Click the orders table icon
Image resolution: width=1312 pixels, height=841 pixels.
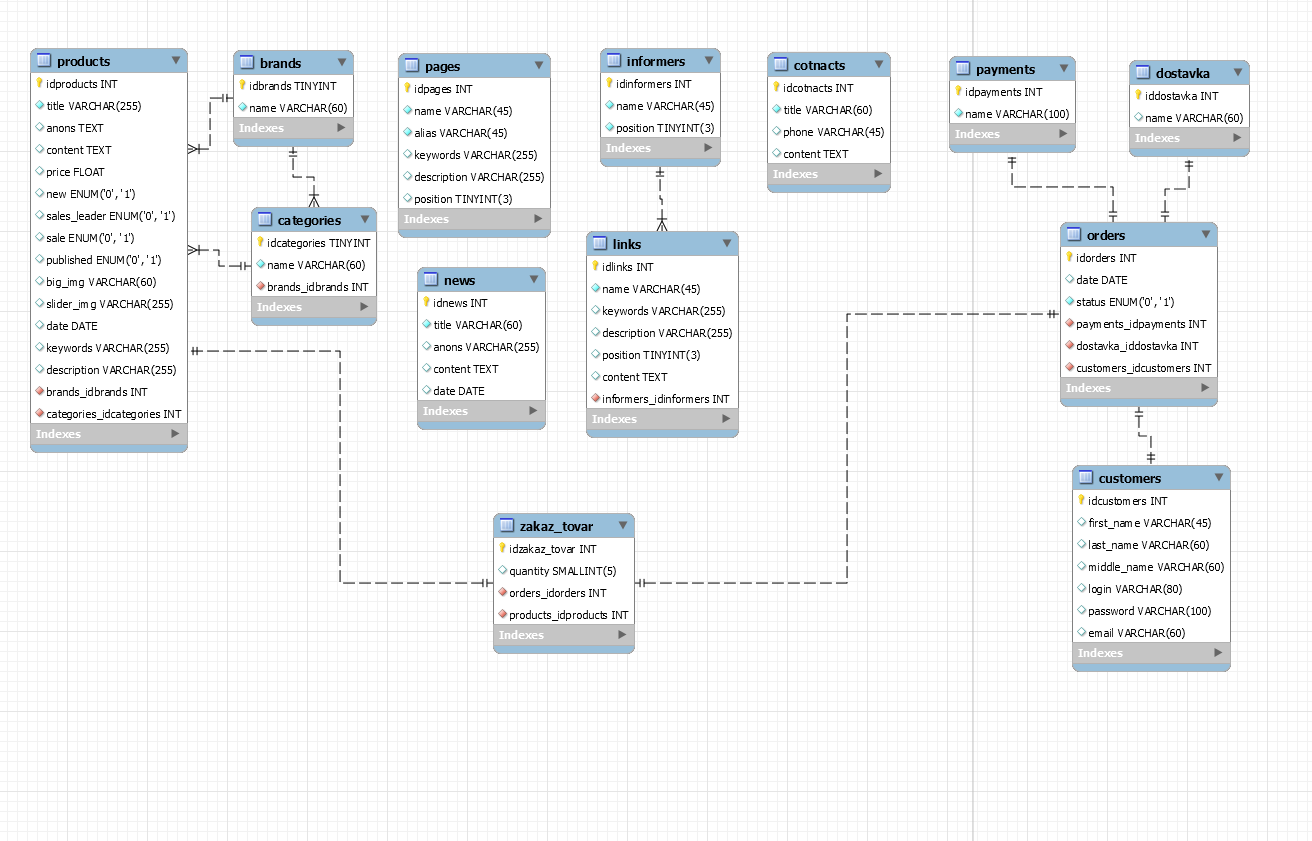click(1074, 235)
